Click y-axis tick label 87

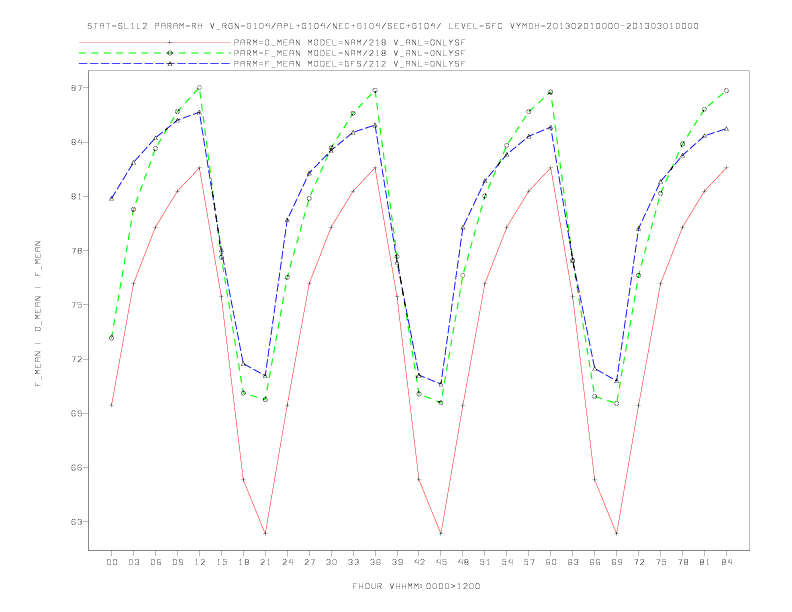pyautogui.click(x=76, y=88)
